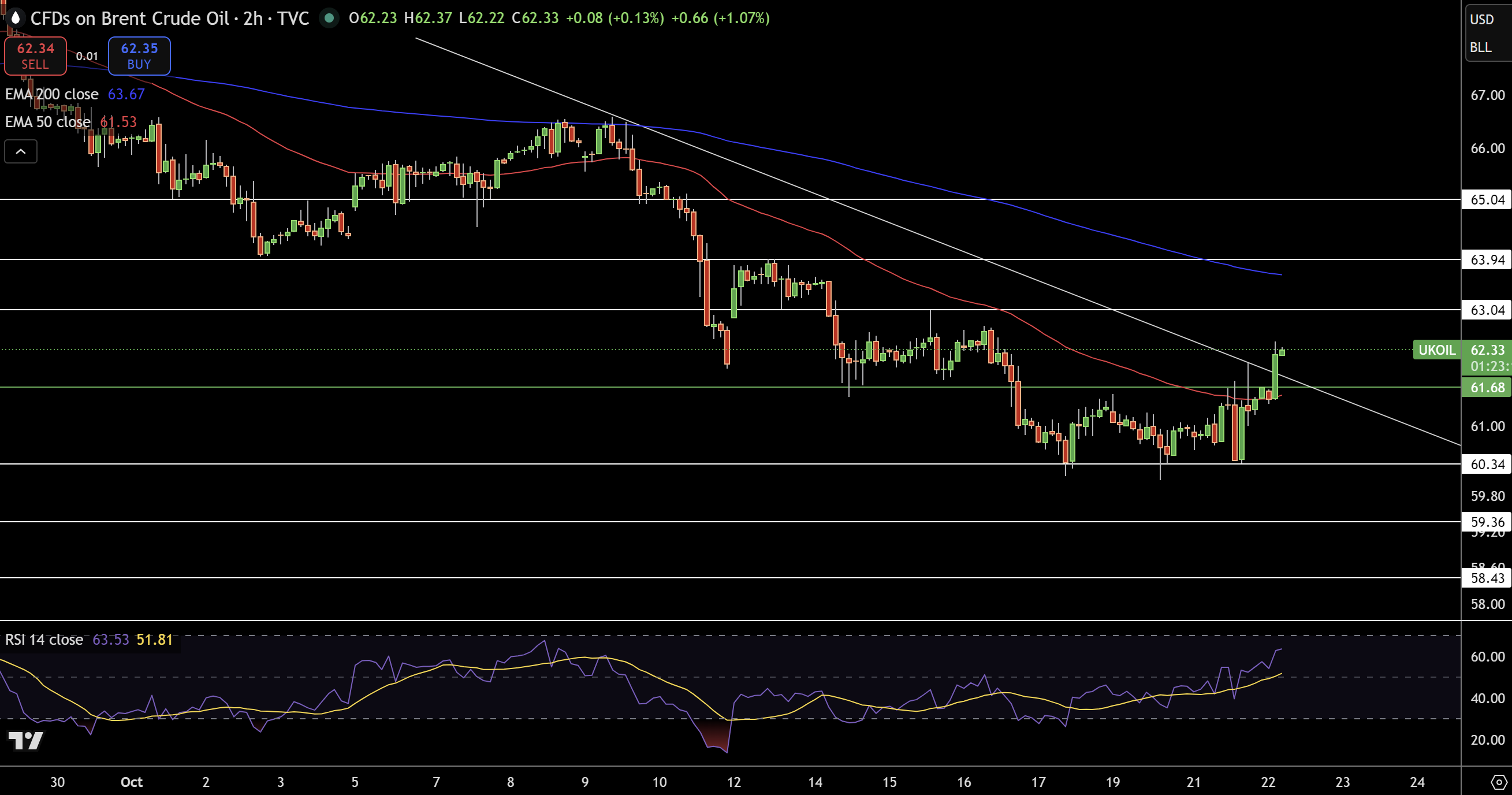Click the Brent oil drop symbol icon
Image resolution: width=1512 pixels, height=795 pixels.
click(x=15, y=18)
